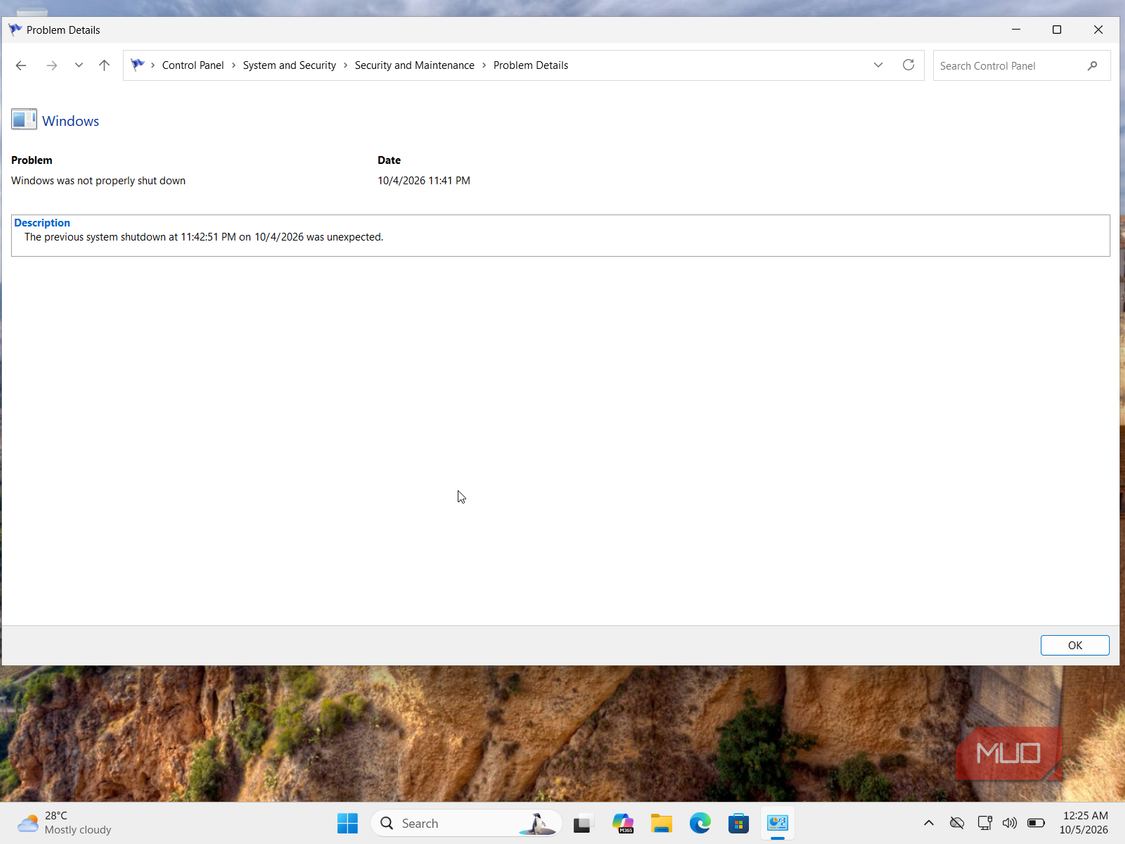Focus the Search Control Panel field
Image resolution: width=1125 pixels, height=844 pixels.
[1021, 65]
